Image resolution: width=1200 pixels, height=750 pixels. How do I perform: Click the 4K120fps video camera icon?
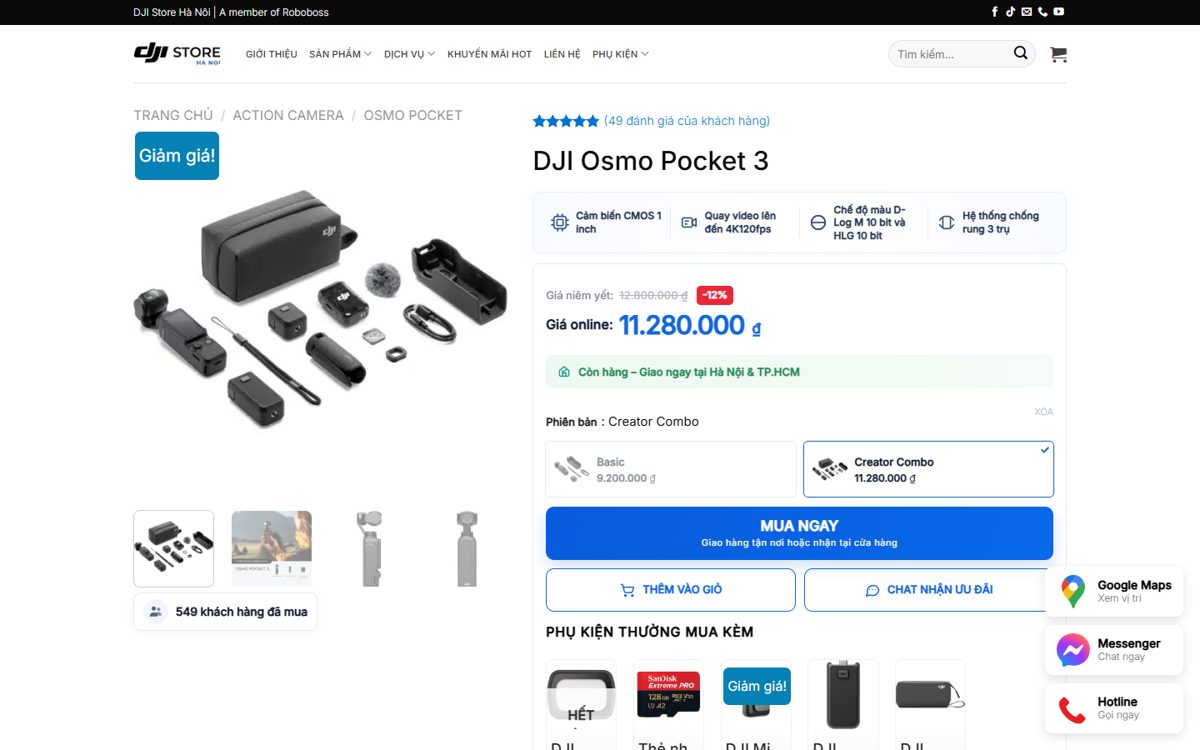tap(689, 222)
